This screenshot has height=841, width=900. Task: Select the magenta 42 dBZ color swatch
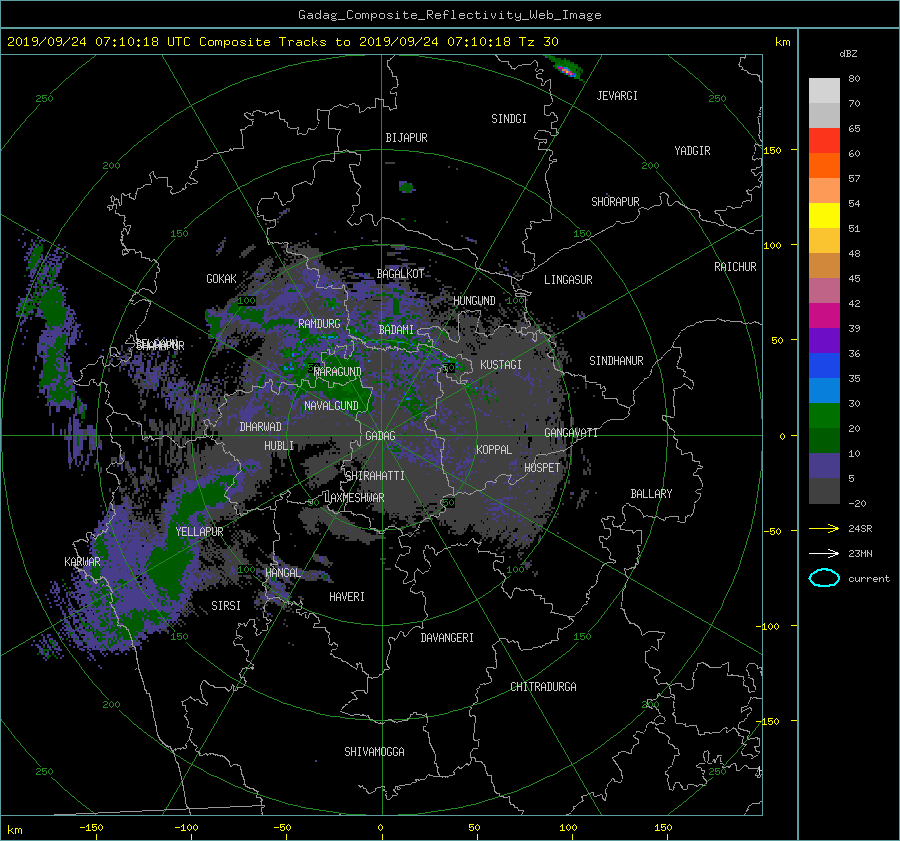click(x=824, y=316)
